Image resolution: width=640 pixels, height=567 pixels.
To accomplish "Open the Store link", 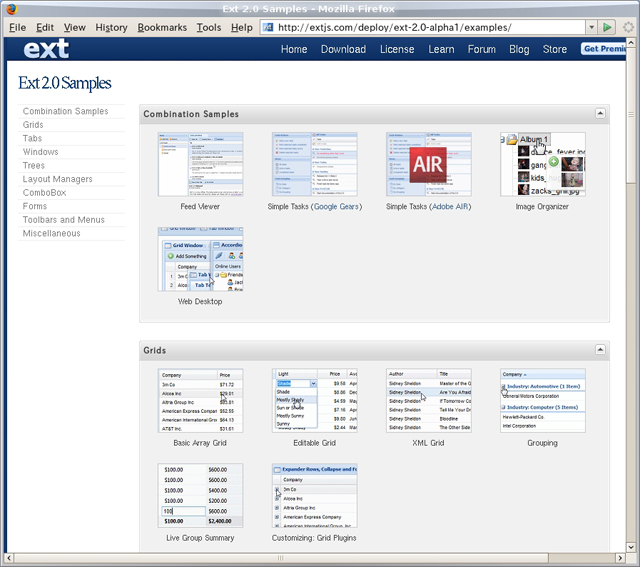I will click(x=555, y=49).
